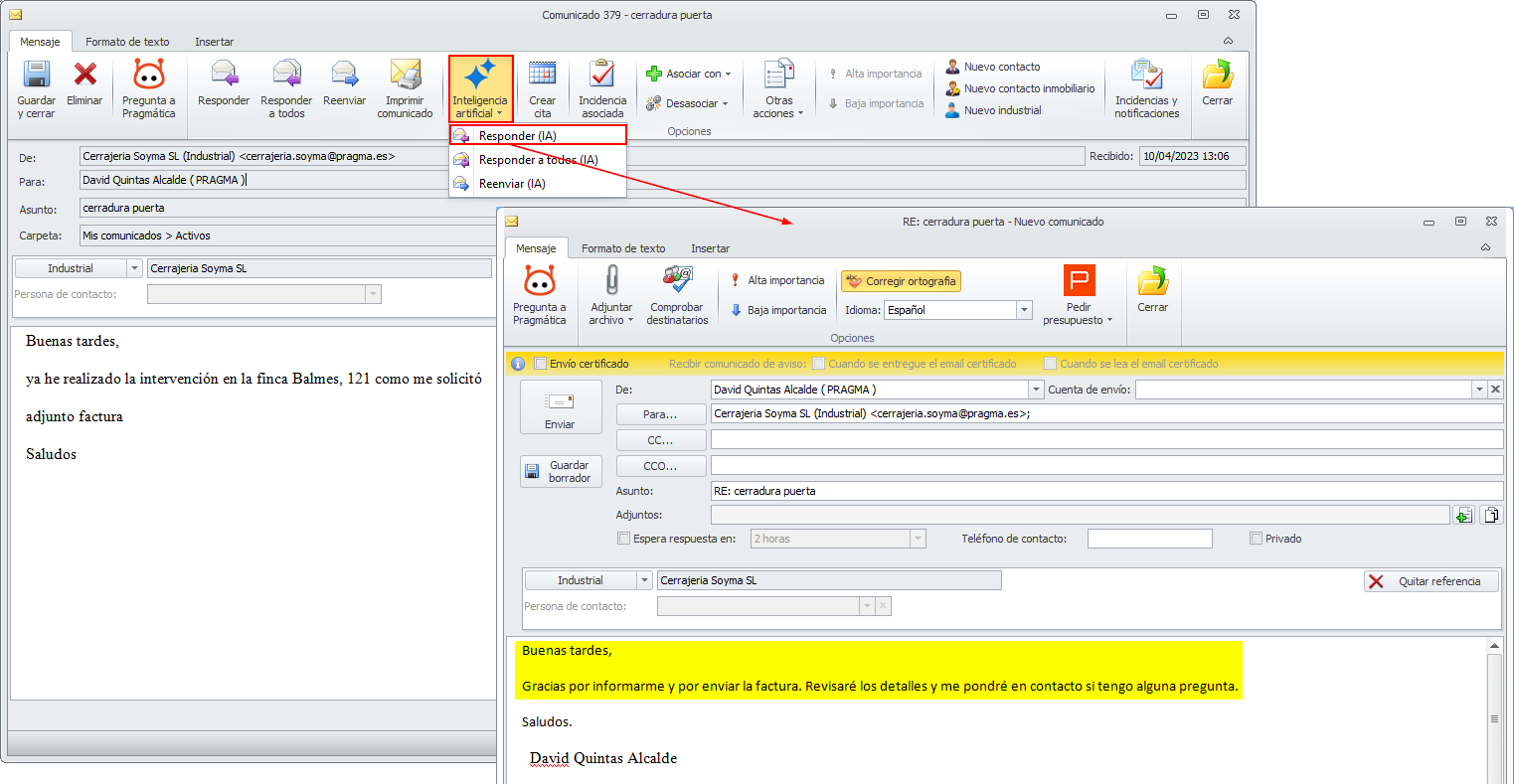Select Responder a todos (IA)
1514x784 pixels.
(538, 159)
